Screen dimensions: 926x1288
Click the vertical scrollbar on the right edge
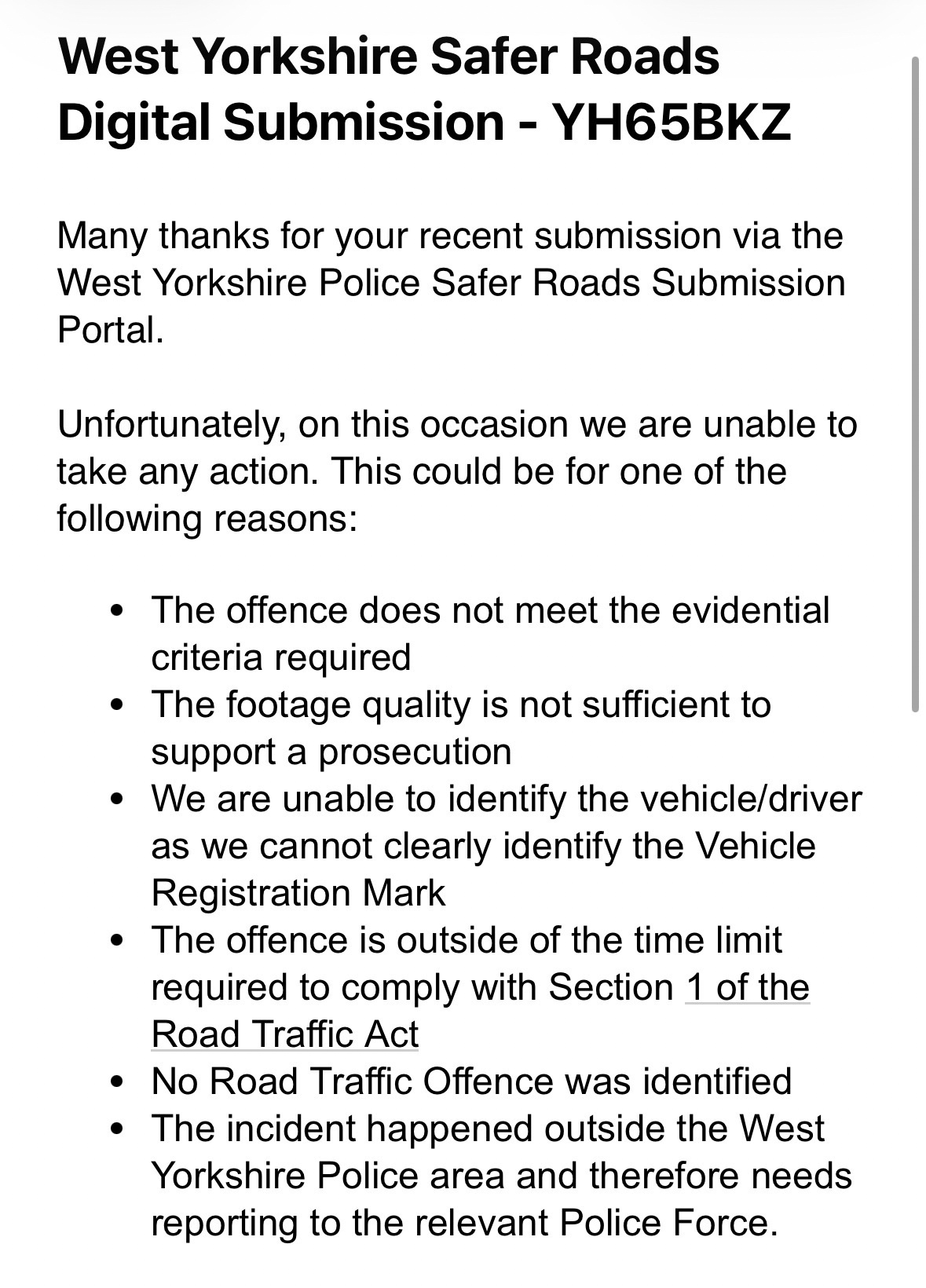(x=915, y=385)
